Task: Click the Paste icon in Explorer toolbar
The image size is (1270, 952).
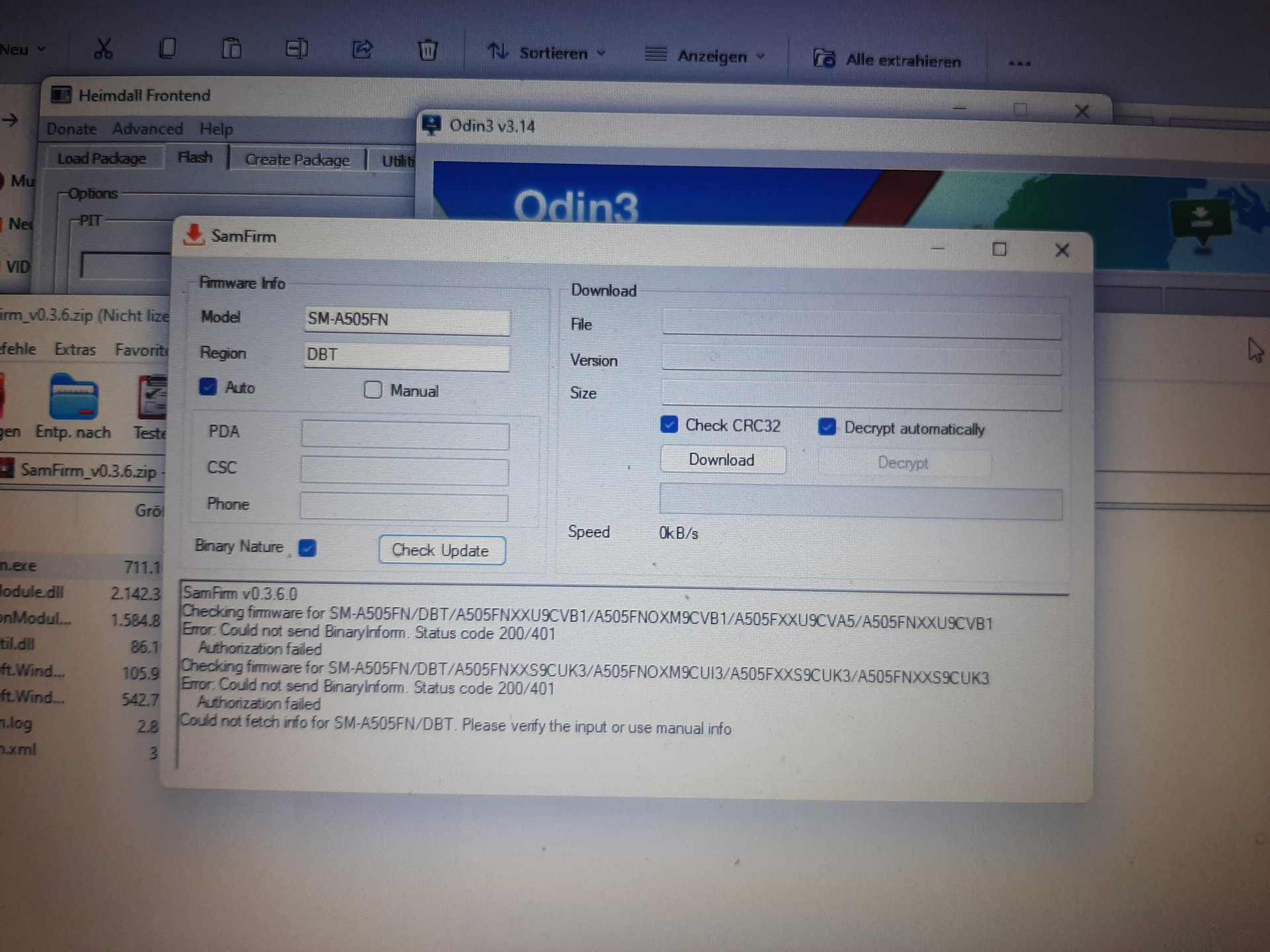Action: tap(232, 49)
